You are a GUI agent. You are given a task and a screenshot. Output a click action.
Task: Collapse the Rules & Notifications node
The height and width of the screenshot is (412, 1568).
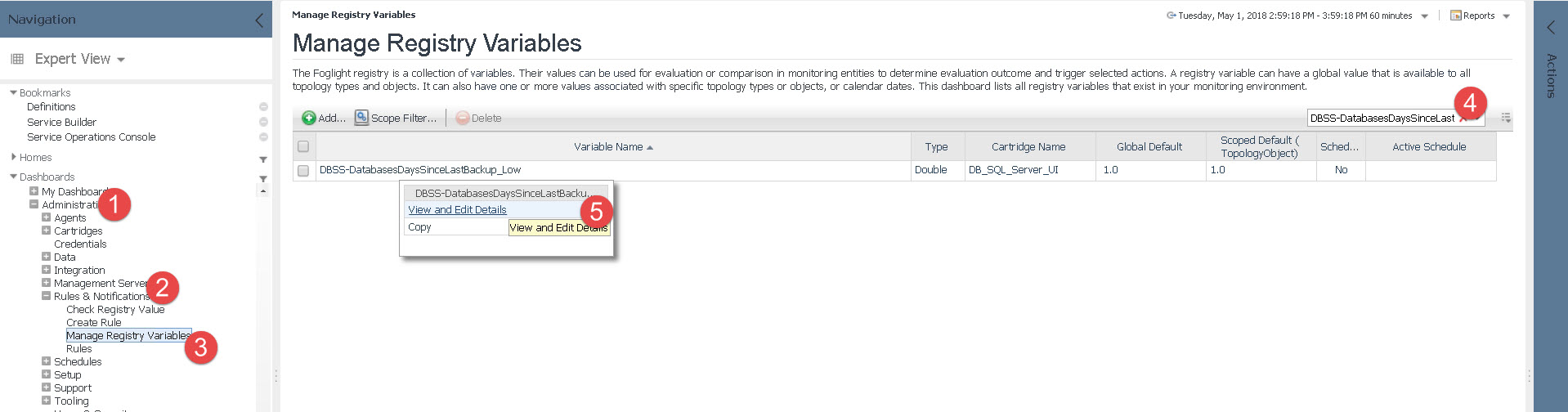click(46, 296)
